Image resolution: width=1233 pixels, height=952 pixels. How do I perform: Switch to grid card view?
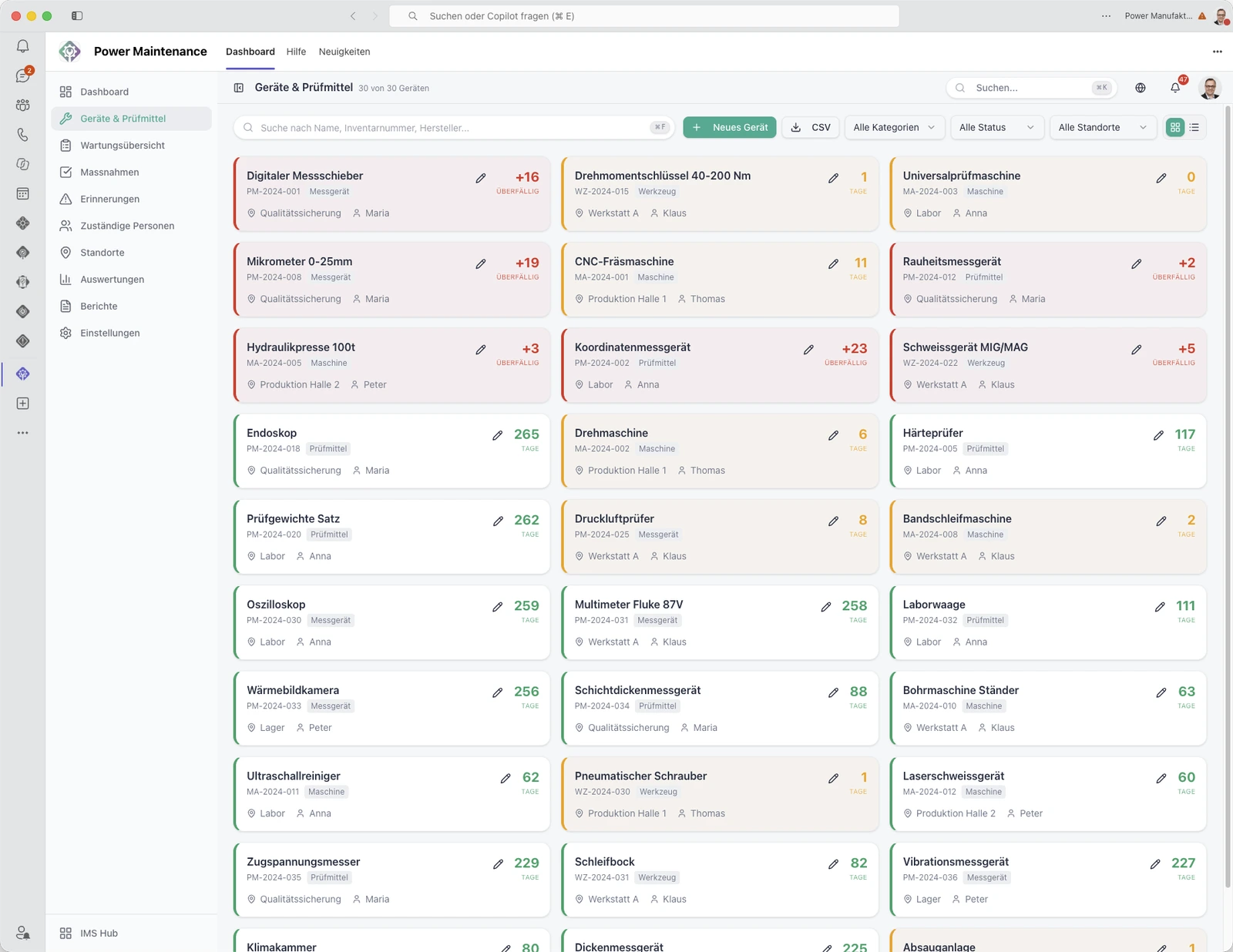[1175, 127]
